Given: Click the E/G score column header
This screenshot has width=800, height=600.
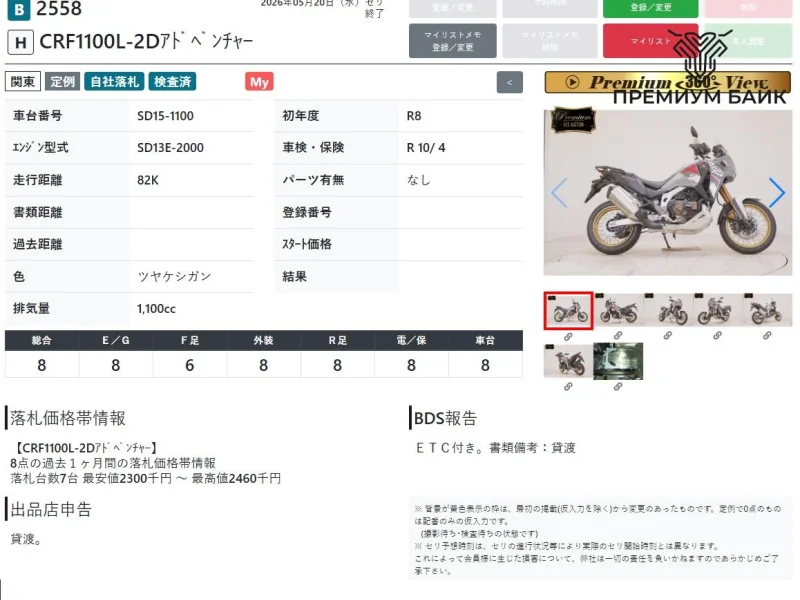Looking at the screenshot, I should tap(116, 340).
